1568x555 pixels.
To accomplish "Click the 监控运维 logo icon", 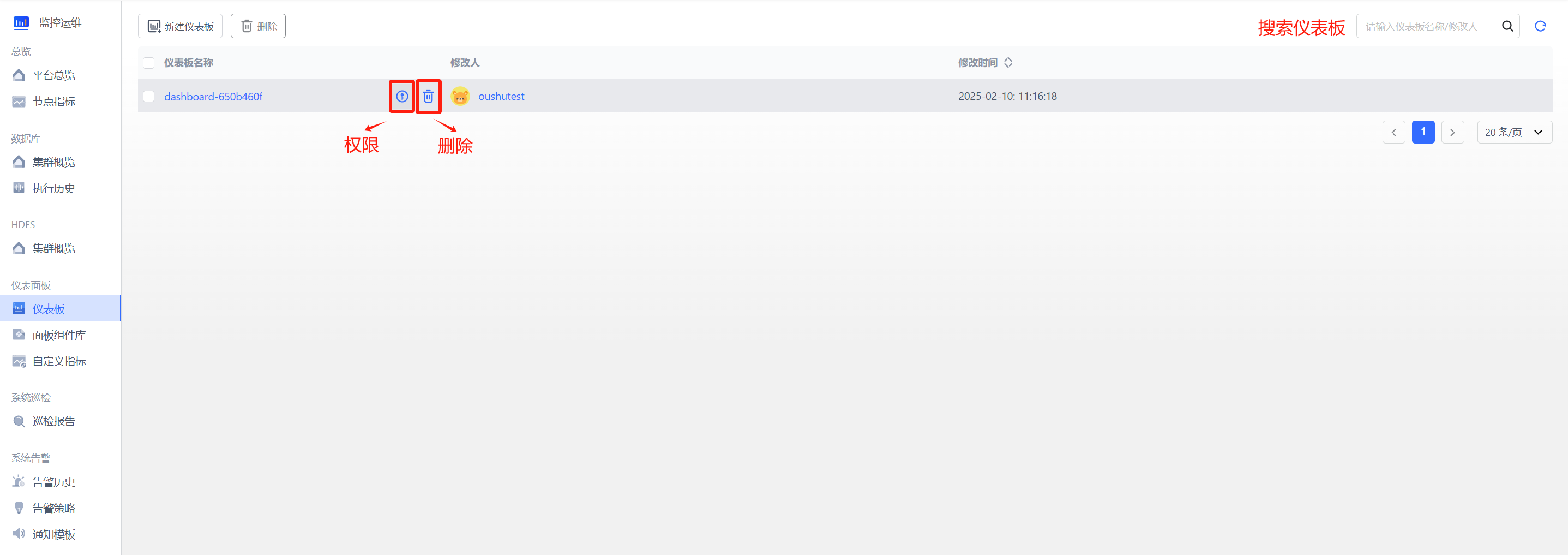I will pos(21,22).
